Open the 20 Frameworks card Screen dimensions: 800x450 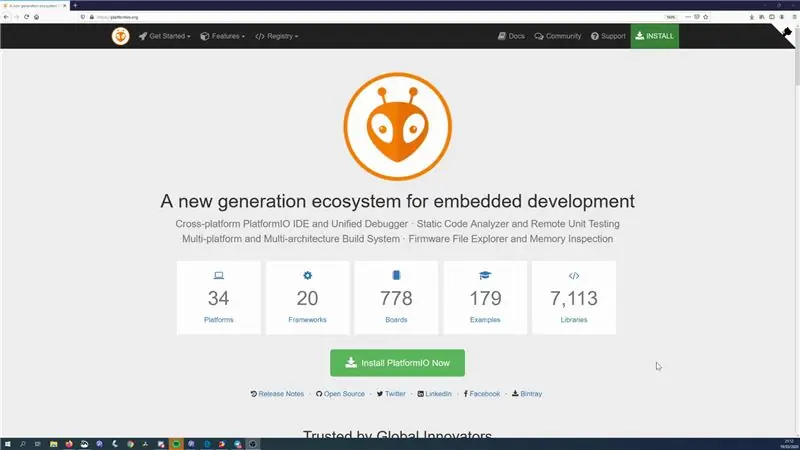tap(307, 298)
